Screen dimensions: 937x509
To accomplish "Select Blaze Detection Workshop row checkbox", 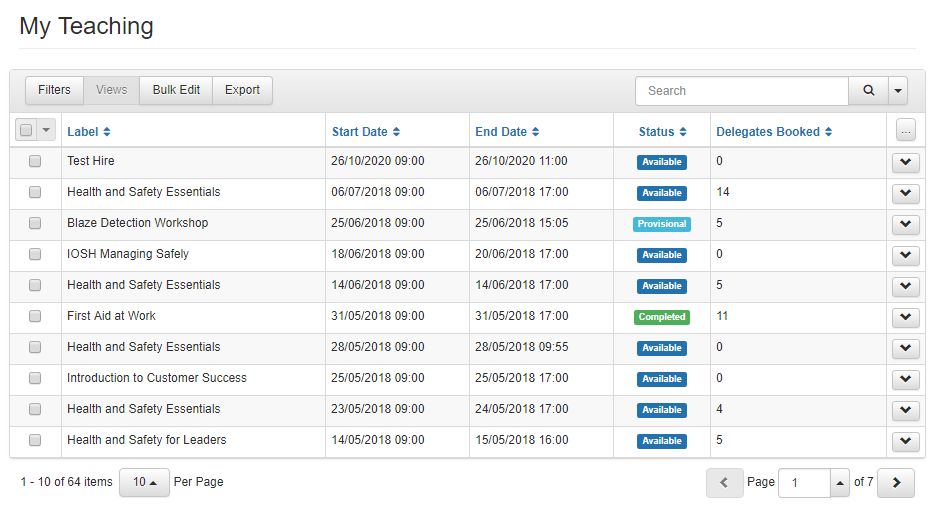I will (35, 223).
